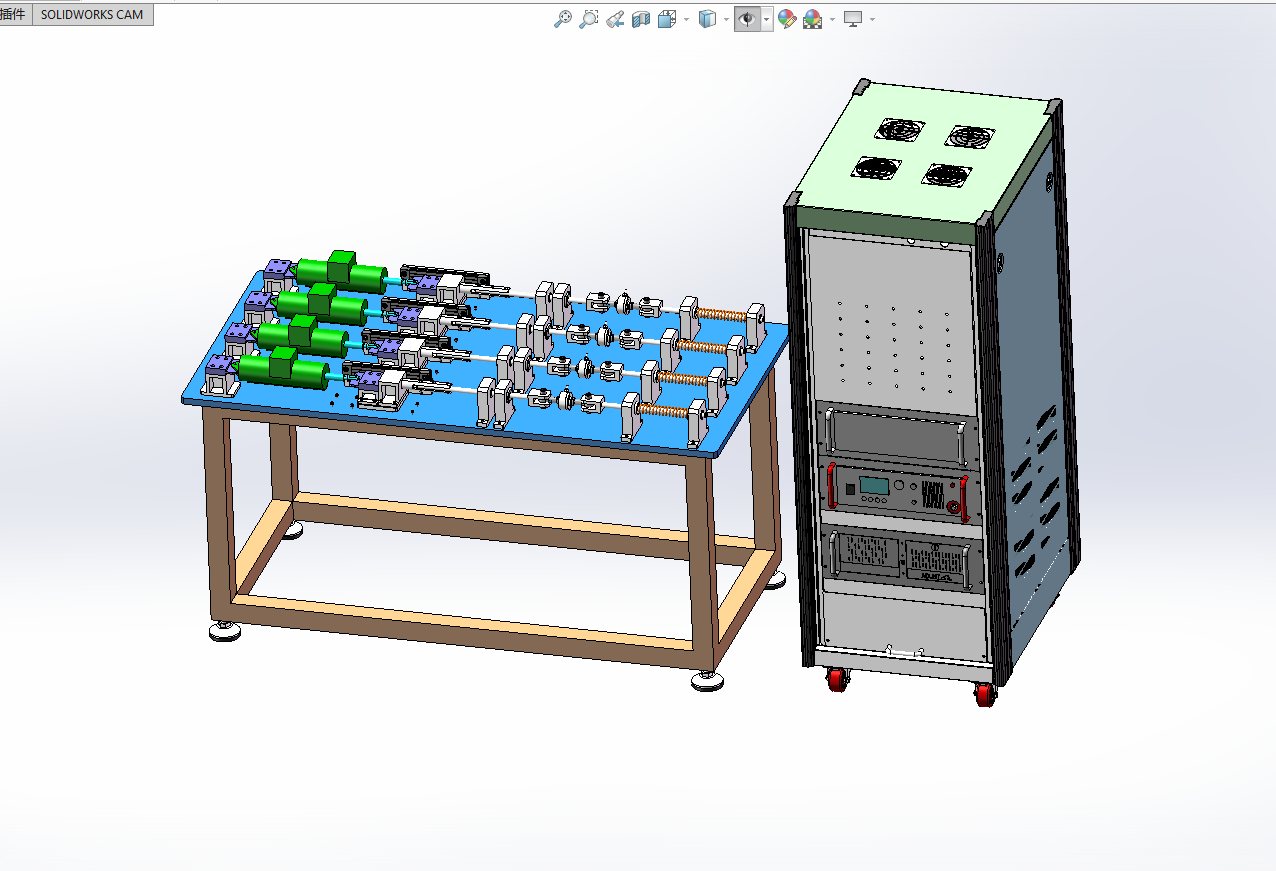Switch to the SOLIDWORKS CAM tab
This screenshot has height=871, width=1276.
[92, 14]
